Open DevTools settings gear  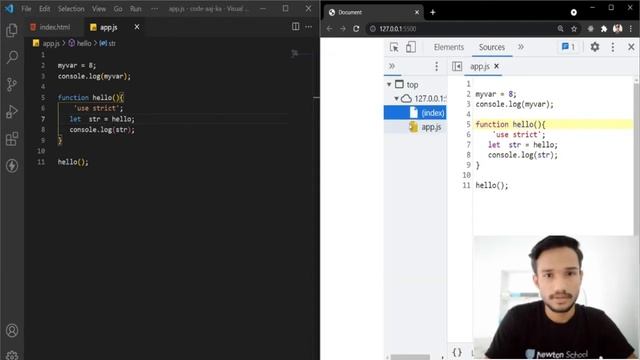(x=595, y=47)
